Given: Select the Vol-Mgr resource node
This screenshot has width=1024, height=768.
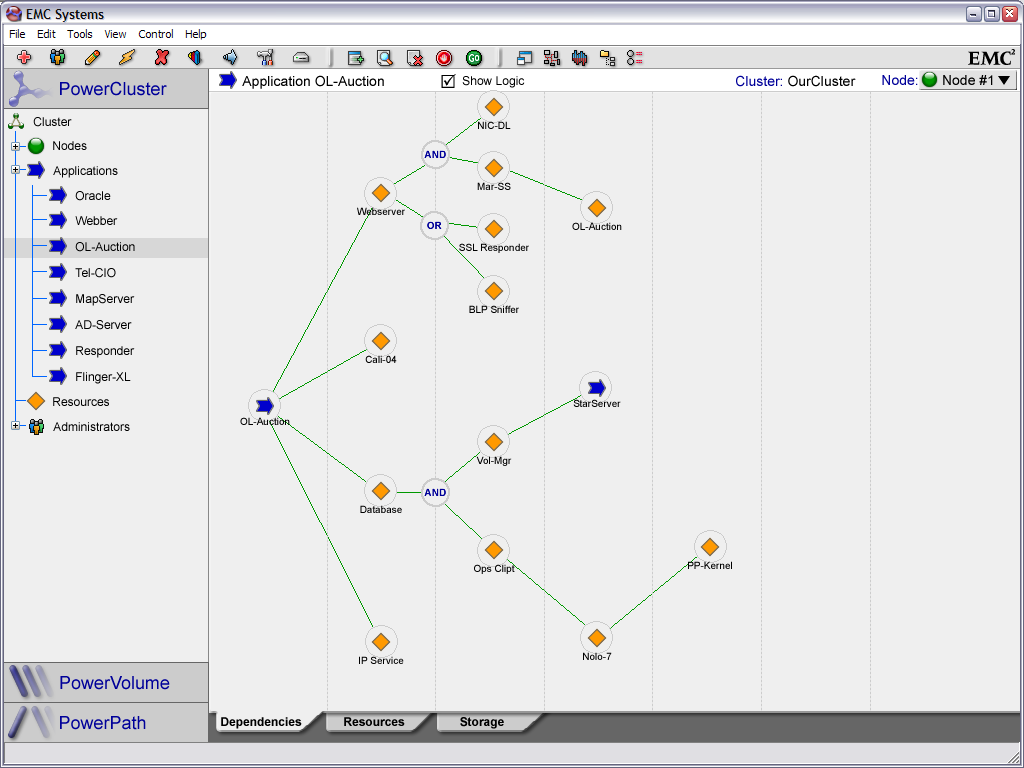Looking at the screenshot, I should [494, 442].
